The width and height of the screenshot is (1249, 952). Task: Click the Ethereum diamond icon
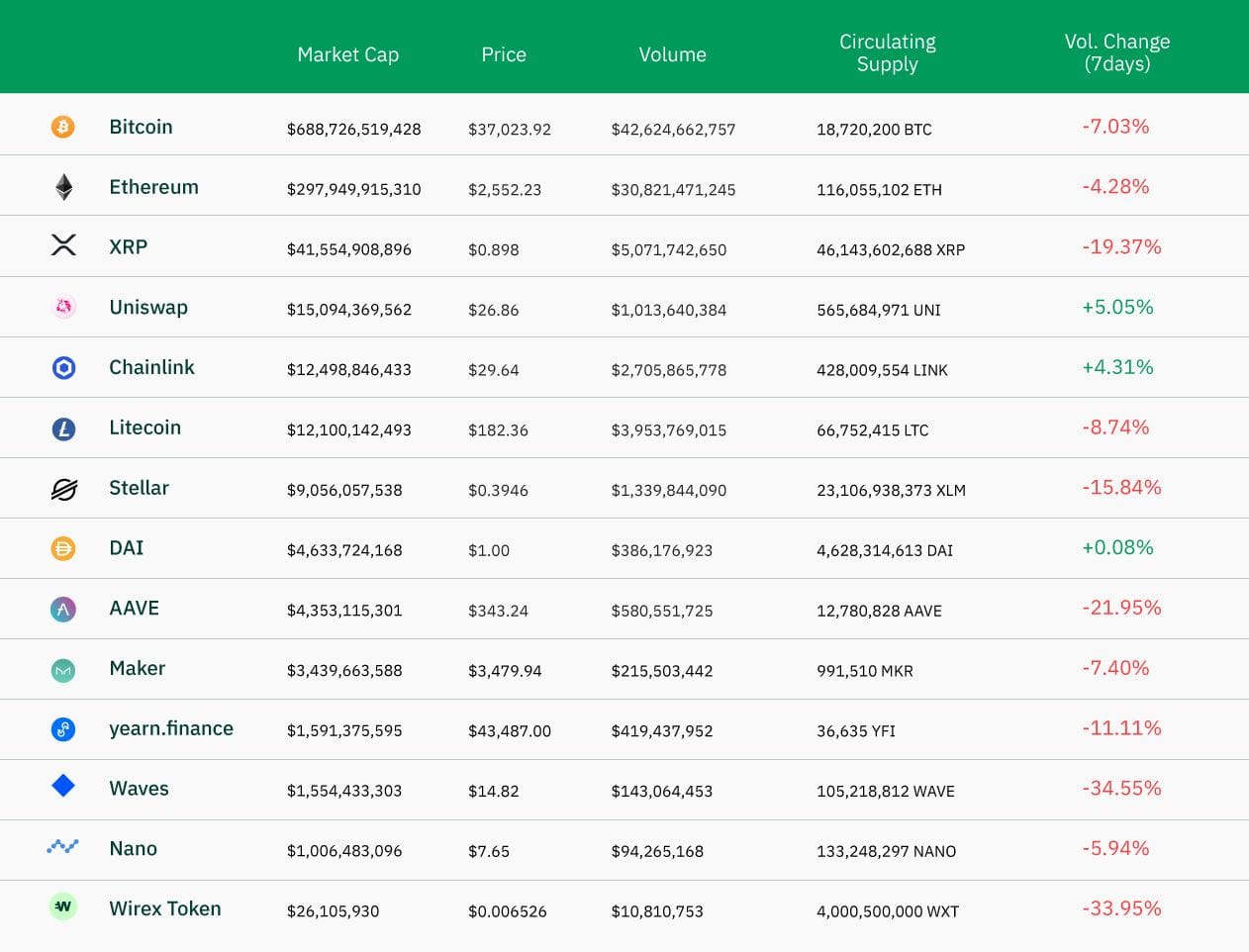click(x=63, y=187)
